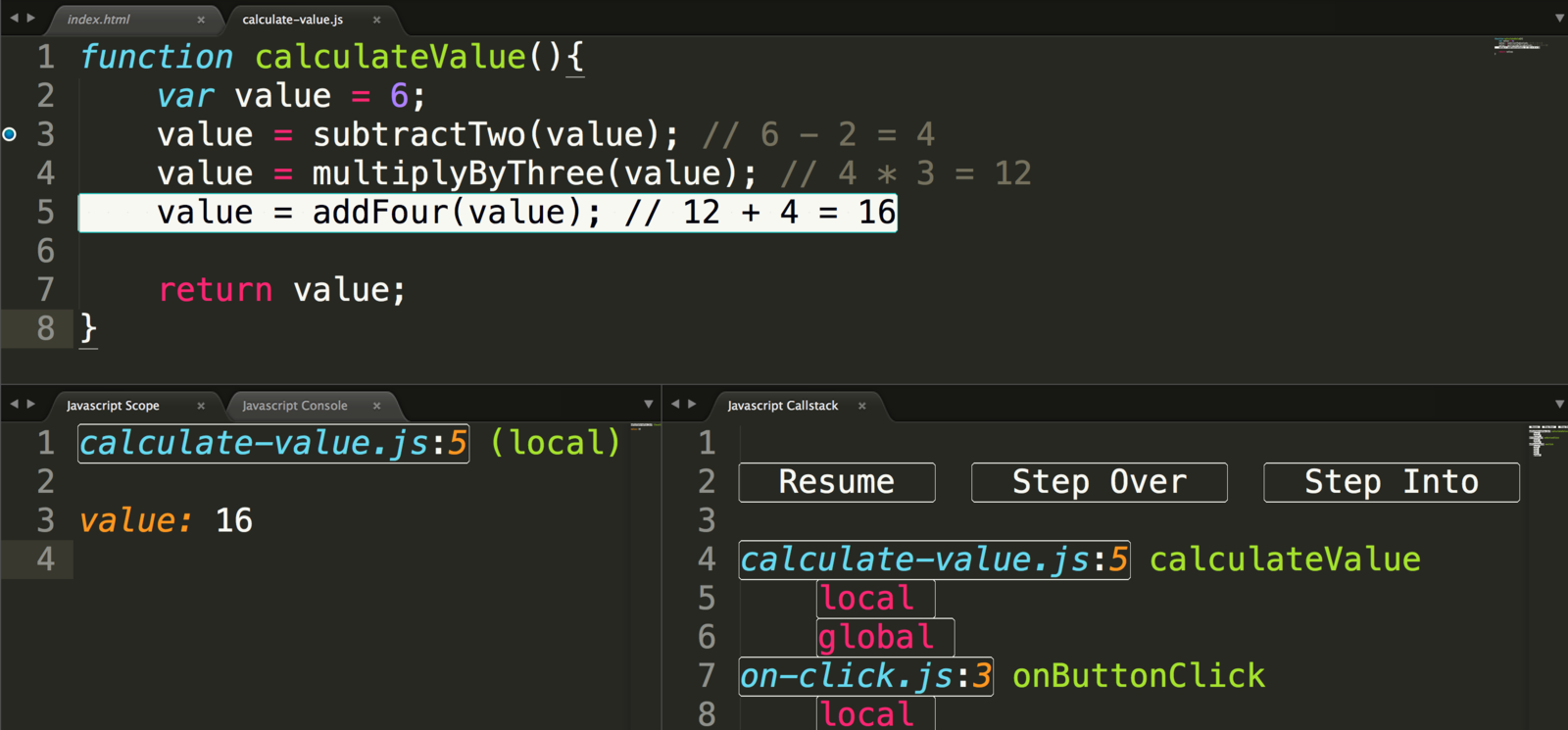
Task: Click the Resume button
Action: point(837,482)
